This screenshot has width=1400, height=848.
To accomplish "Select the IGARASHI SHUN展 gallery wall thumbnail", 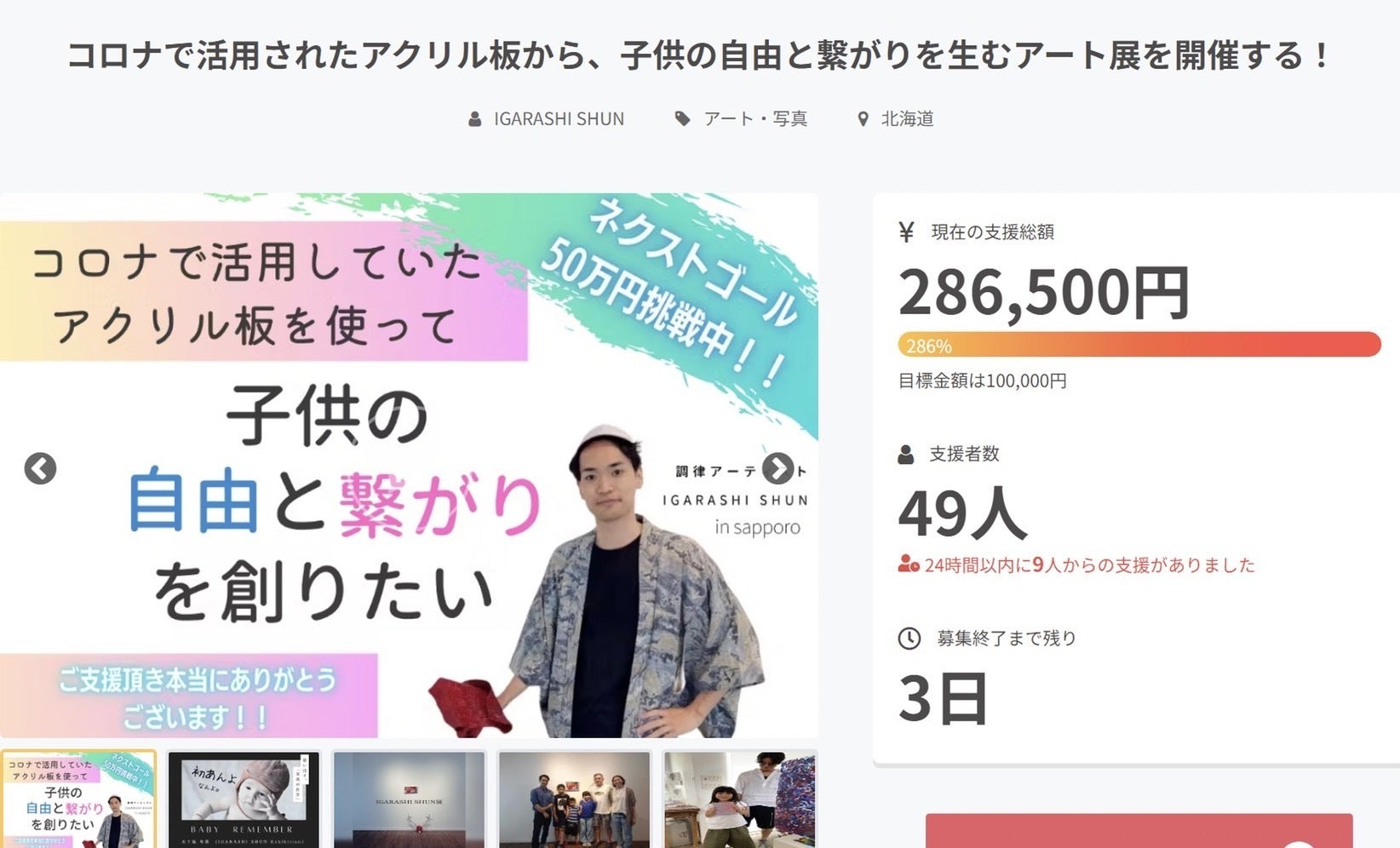I will point(409,799).
